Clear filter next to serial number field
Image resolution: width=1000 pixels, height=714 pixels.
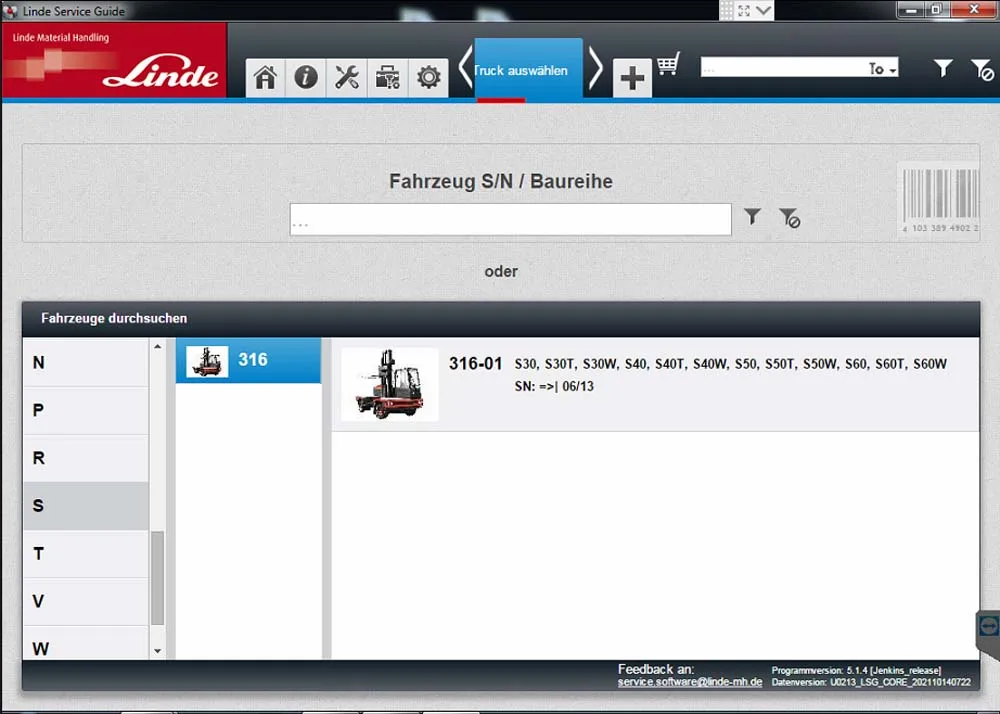point(789,218)
